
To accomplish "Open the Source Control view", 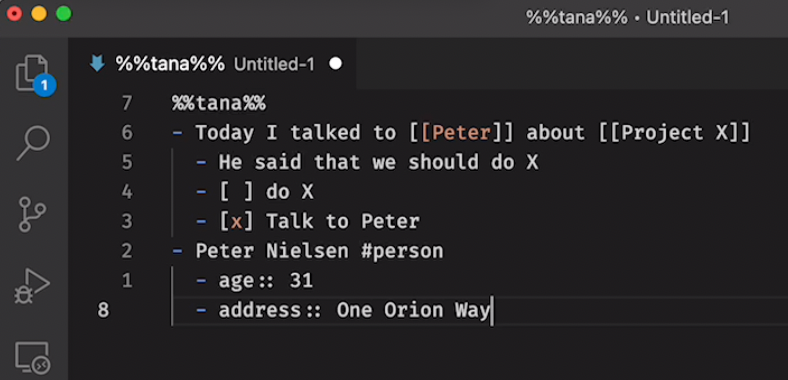I will tap(32, 215).
